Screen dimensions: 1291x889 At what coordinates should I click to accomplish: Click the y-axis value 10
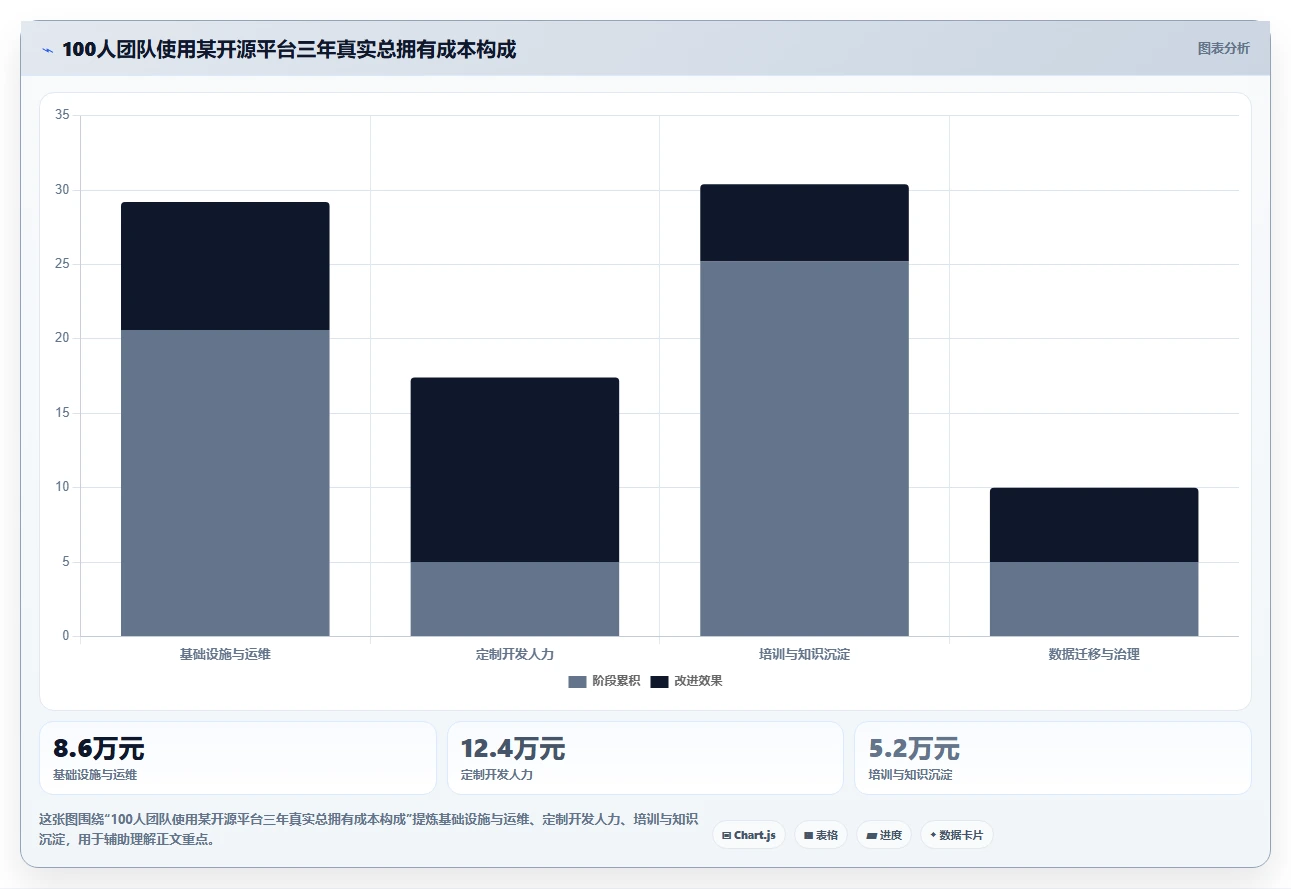pyautogui.click(x=62, y=488)
